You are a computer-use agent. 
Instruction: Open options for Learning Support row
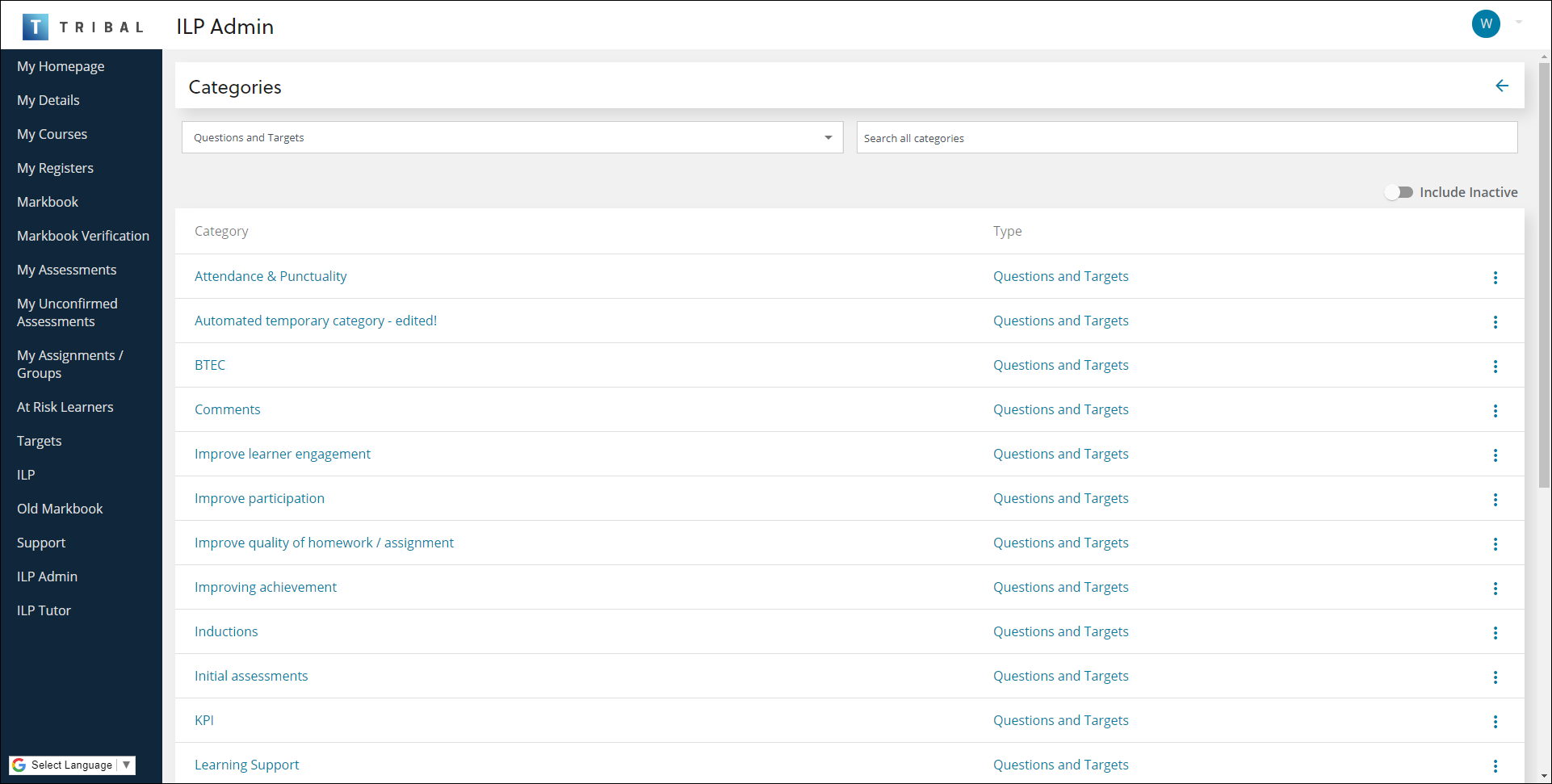coord(1495,766)
